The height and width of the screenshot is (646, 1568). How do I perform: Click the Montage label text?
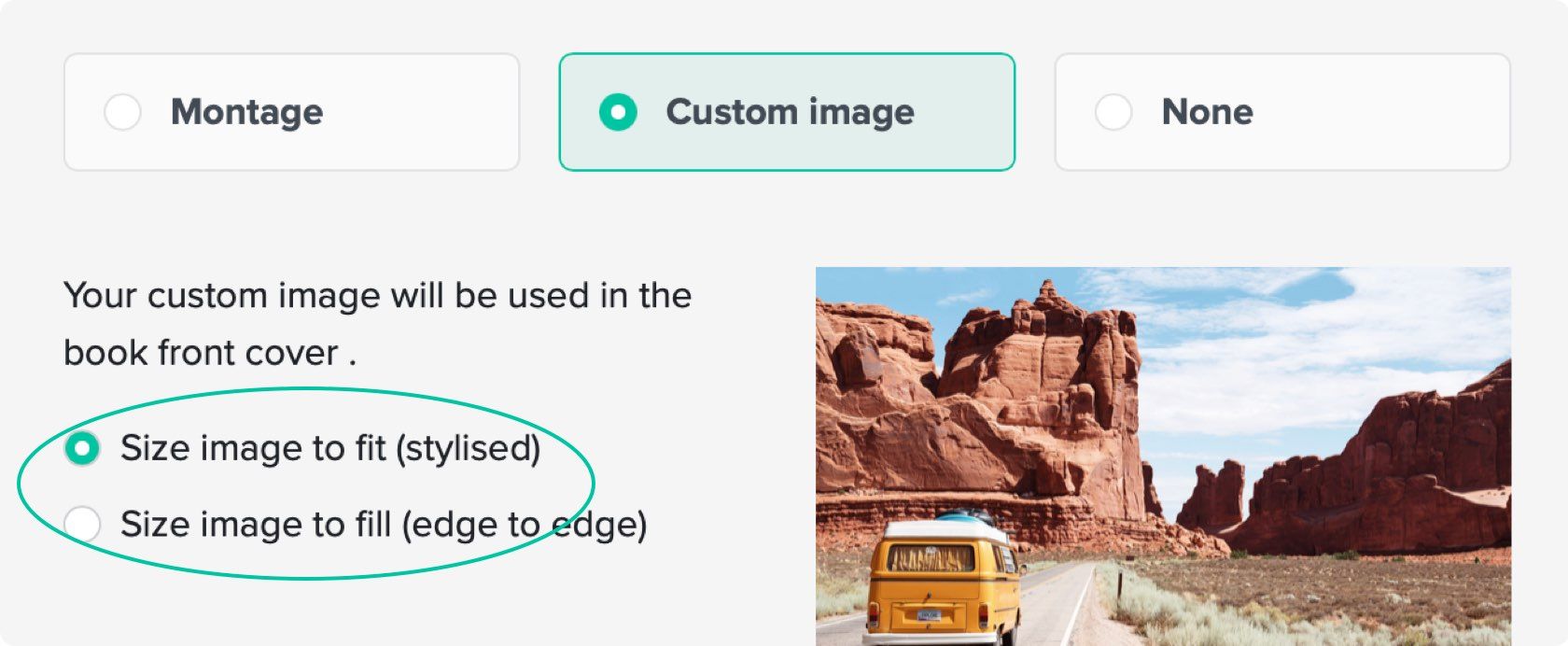pyautogui.click(x=245, y=112)
